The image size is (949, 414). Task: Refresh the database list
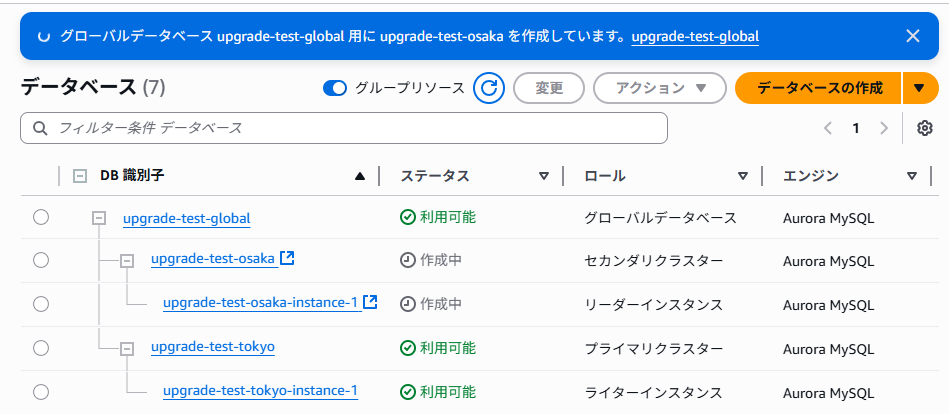coord(489,88)
